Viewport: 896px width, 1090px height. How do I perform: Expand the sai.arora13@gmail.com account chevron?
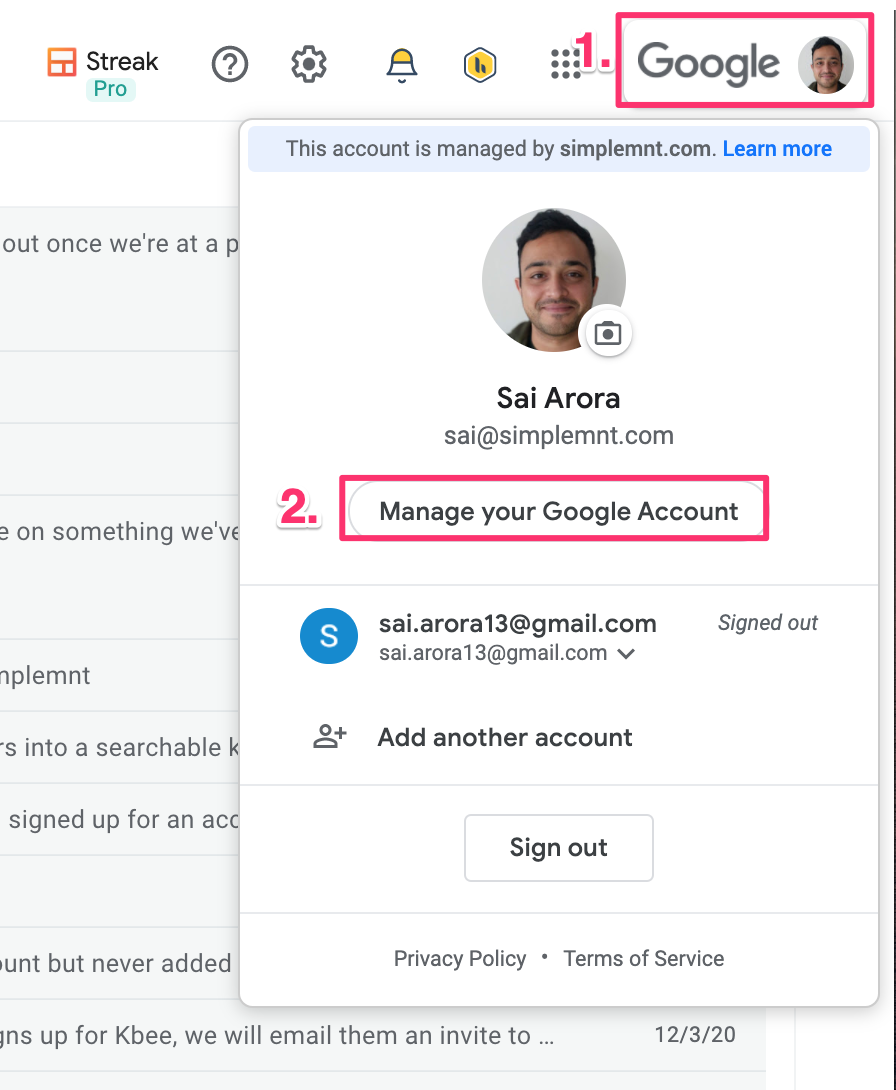coord(626,653)
